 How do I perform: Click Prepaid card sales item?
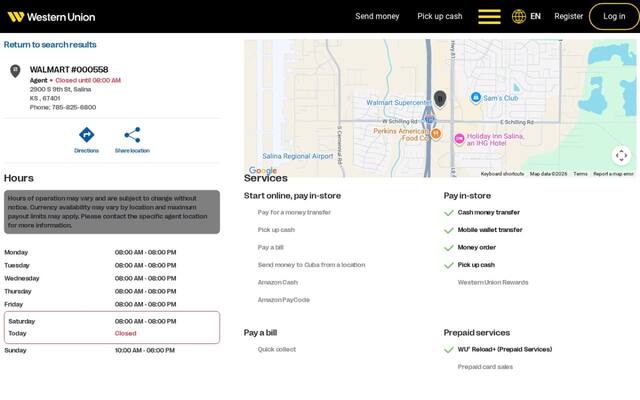[x=485, y=367]
